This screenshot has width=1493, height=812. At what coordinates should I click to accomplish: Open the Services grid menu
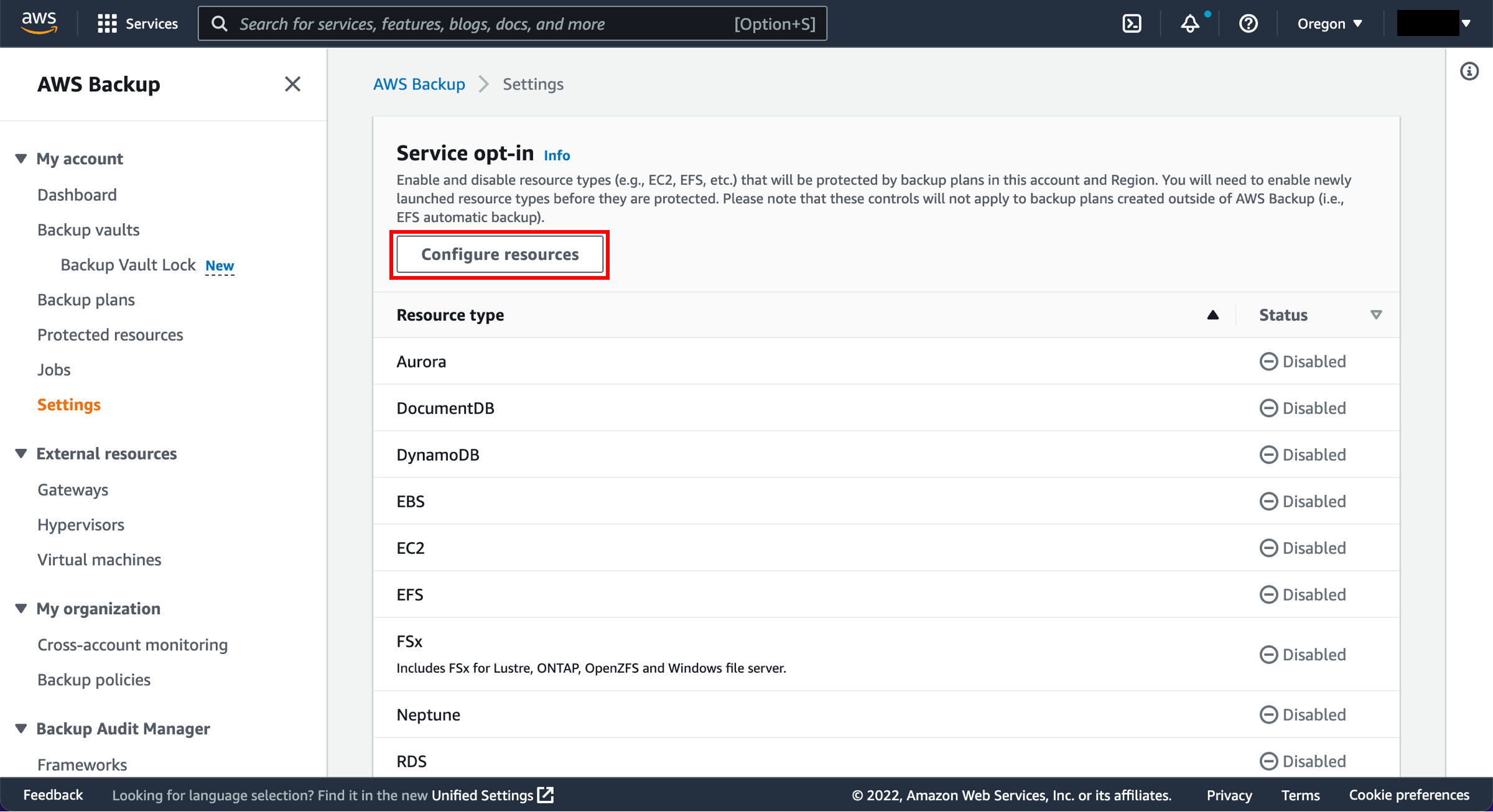point(138,24)
